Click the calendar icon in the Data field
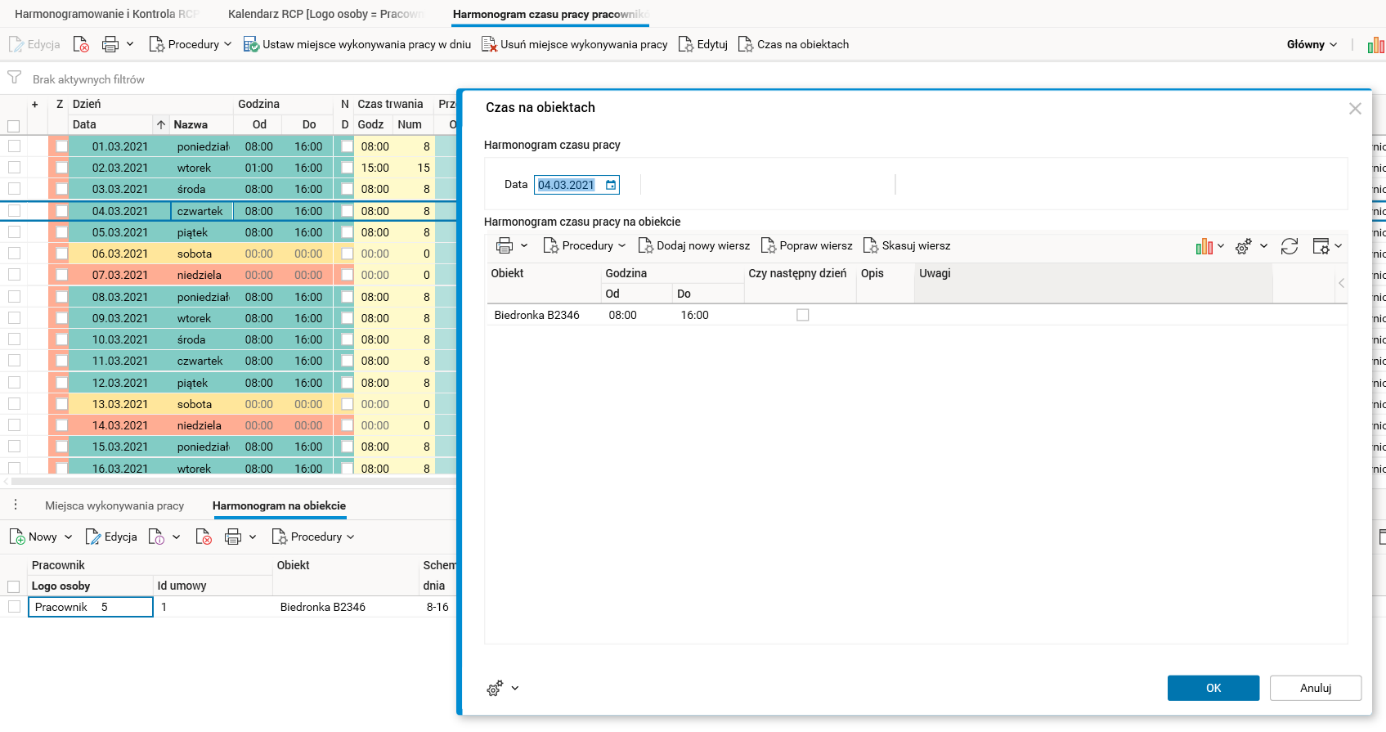Viewport: 1386px width, 732px height. pos(611,185)
